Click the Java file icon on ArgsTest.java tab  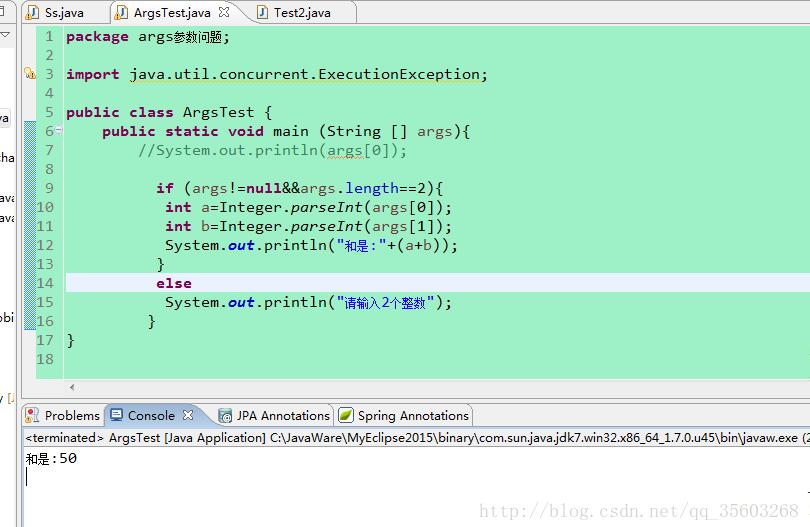coord(121,12)
